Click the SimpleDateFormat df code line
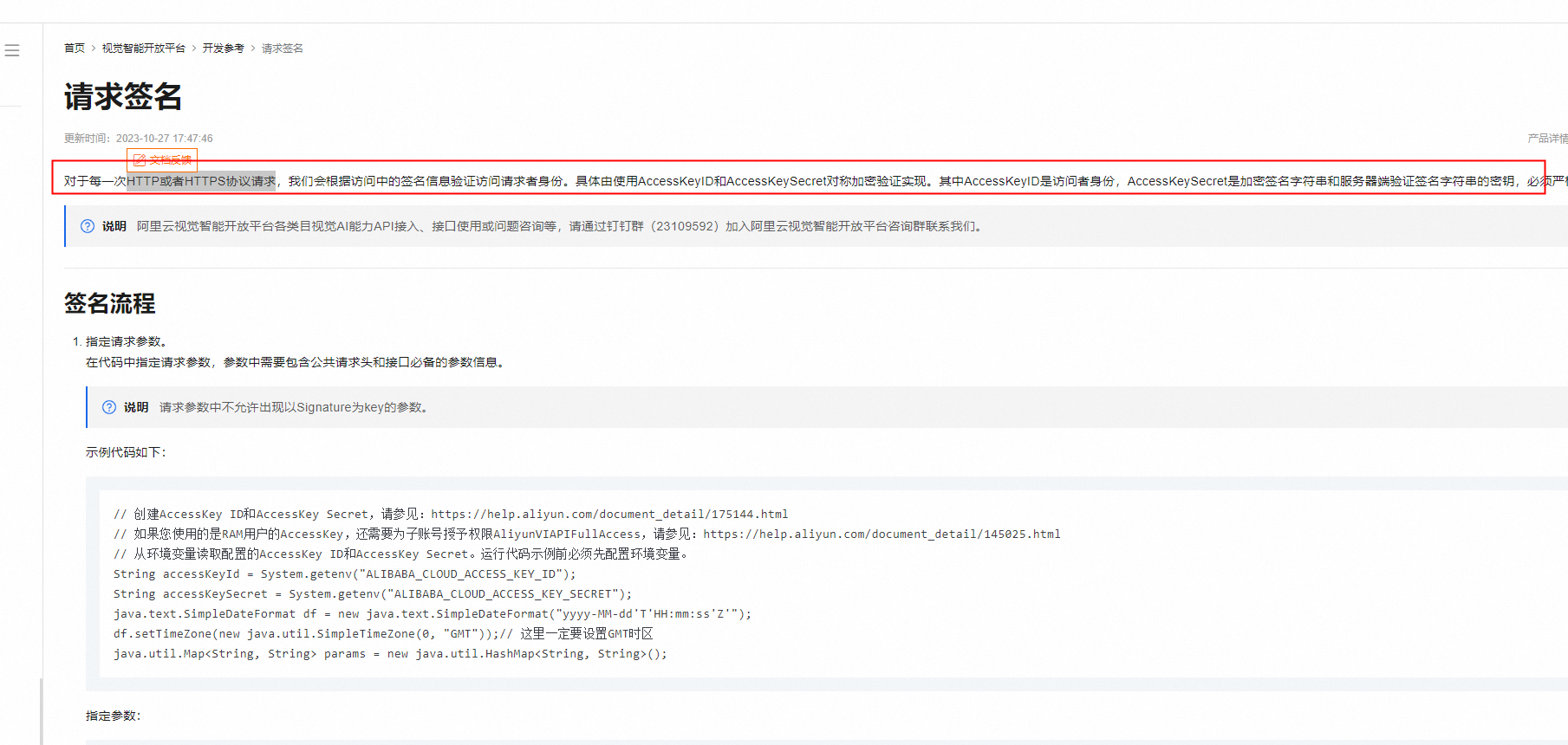This screenshot has width=1568, height=745. click(x=433, y=614)
